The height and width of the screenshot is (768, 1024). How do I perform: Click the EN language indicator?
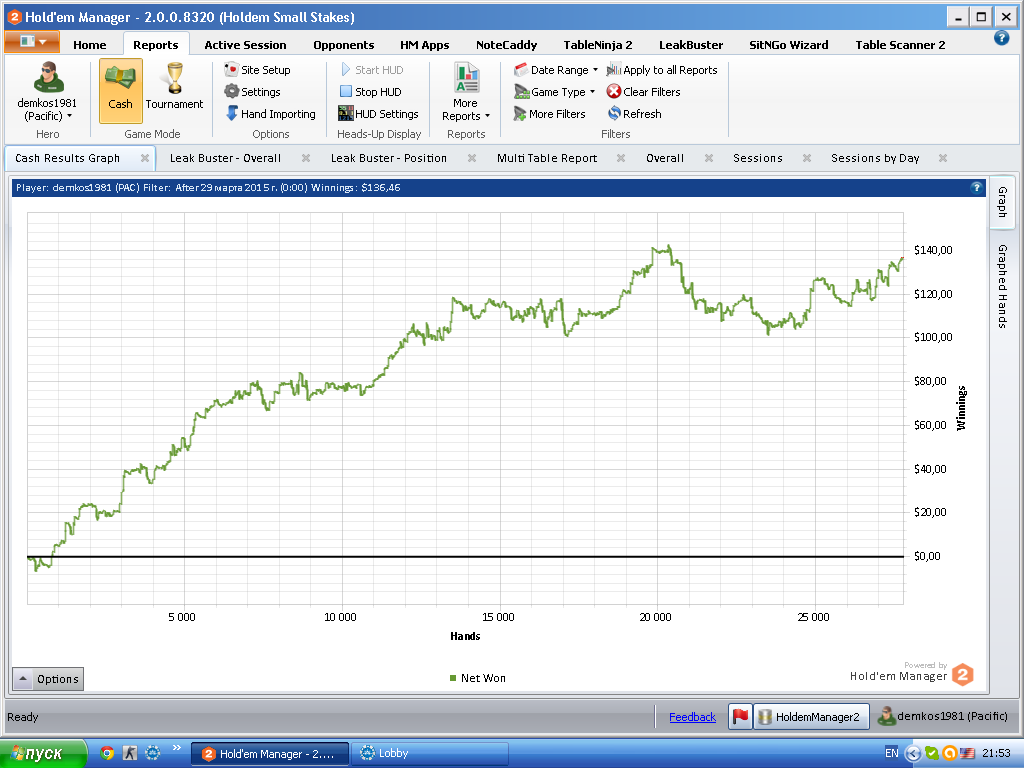point(891,753)
